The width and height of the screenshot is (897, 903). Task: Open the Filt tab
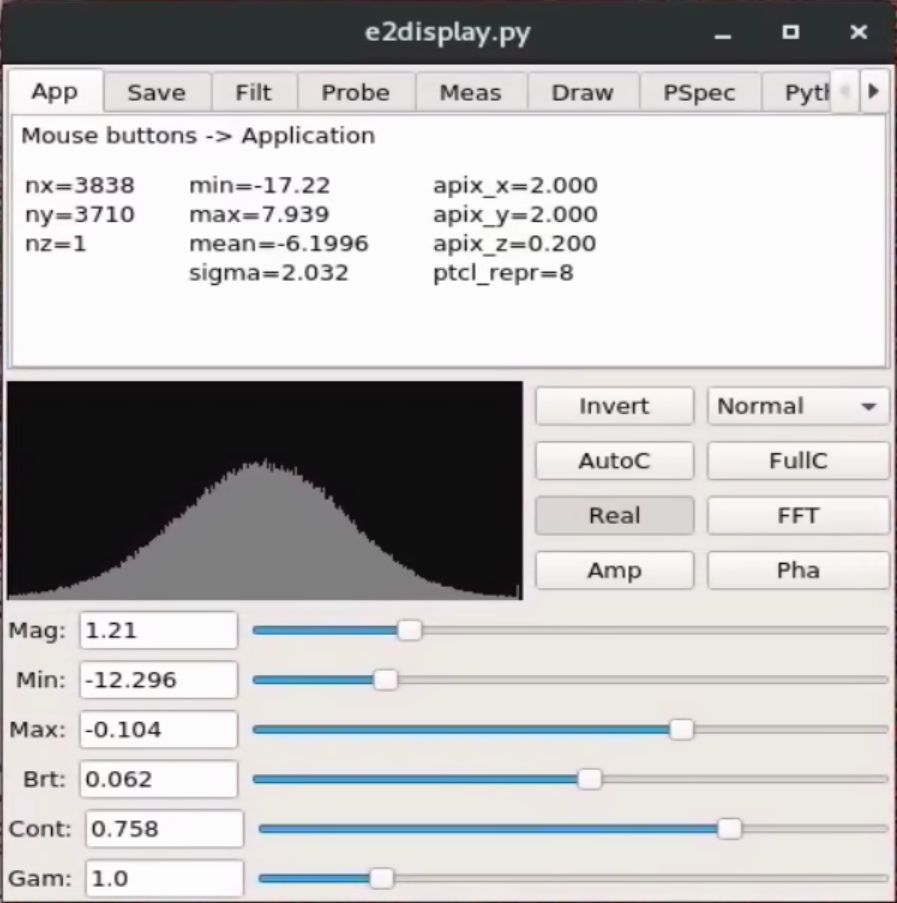(253, 93)
